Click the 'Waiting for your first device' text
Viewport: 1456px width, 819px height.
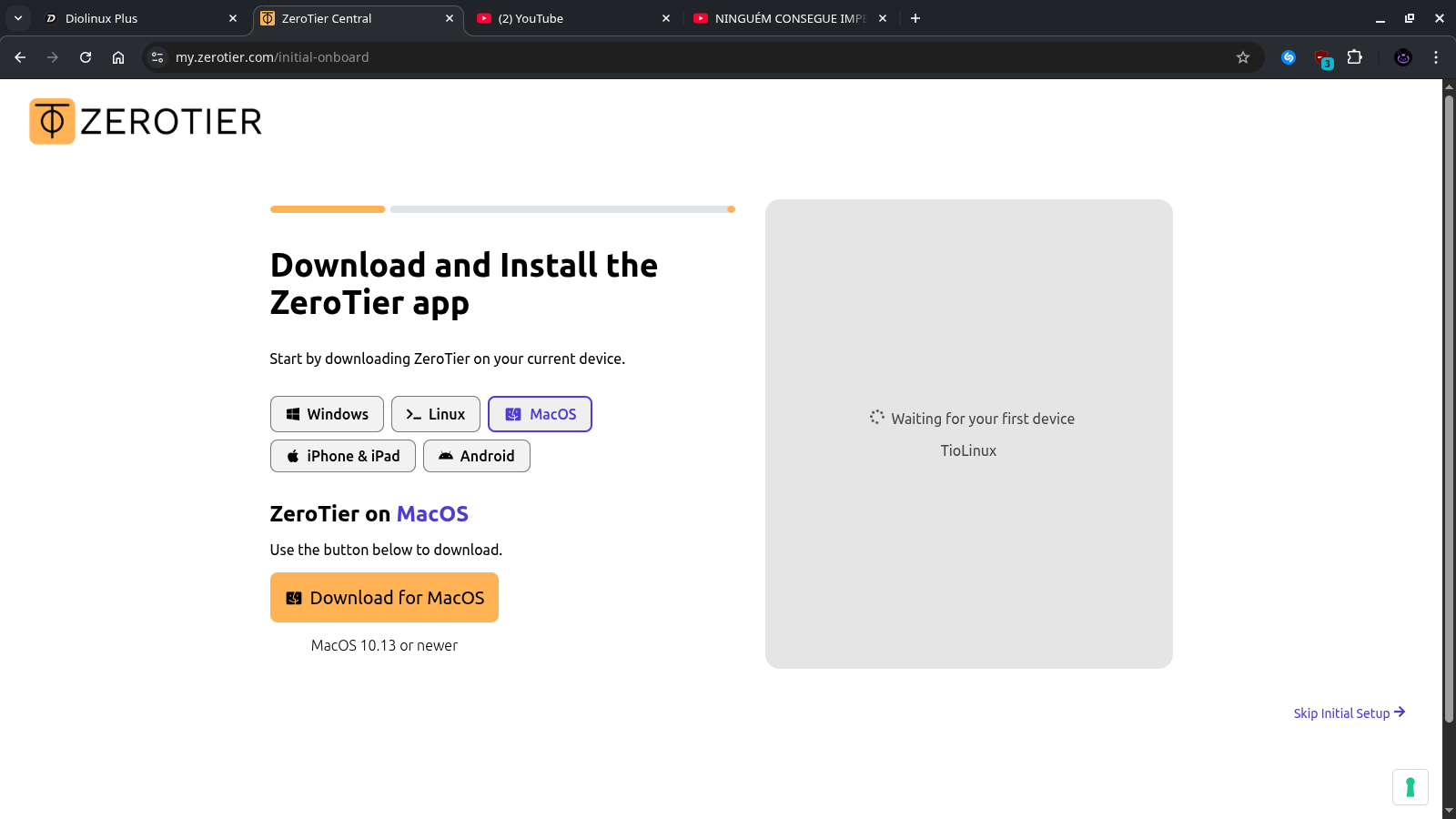983,419
